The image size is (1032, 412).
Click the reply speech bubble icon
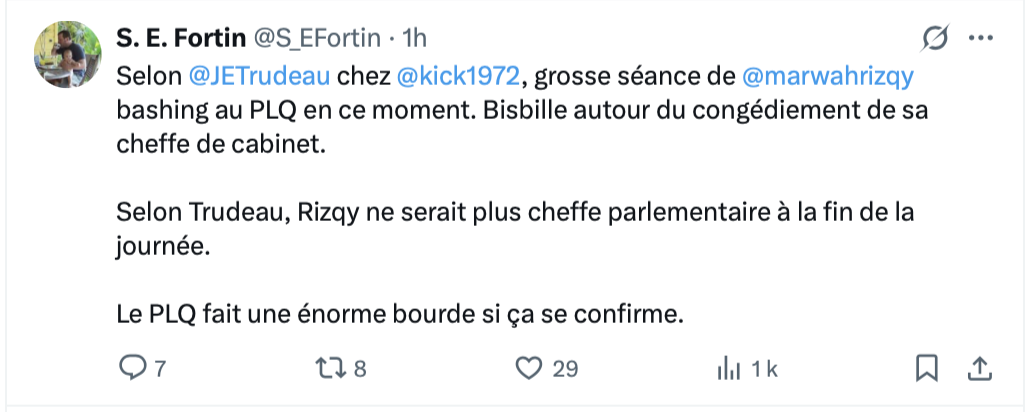pos(133,369)
